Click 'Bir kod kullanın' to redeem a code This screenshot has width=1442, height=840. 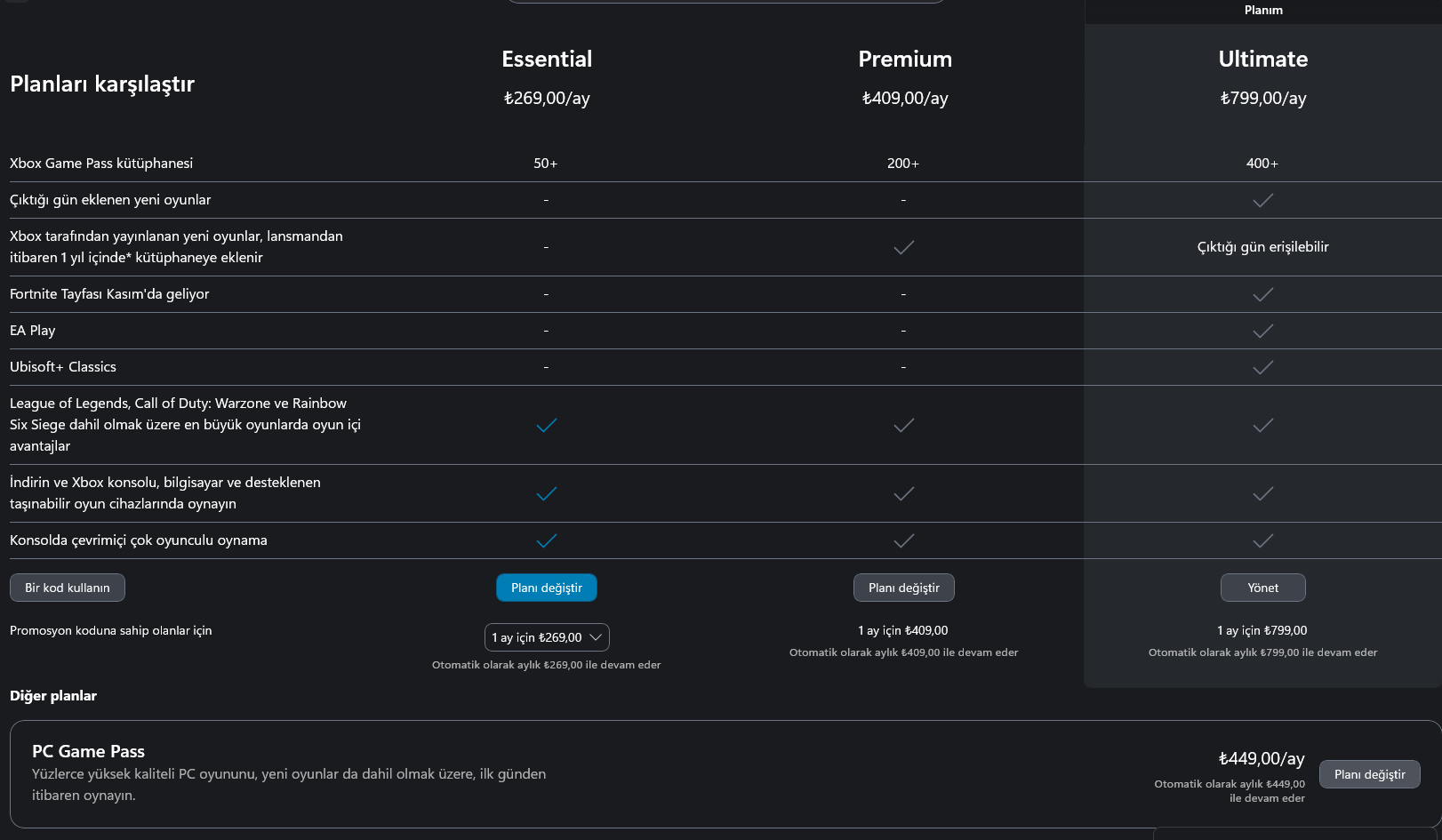coord(68,588)
